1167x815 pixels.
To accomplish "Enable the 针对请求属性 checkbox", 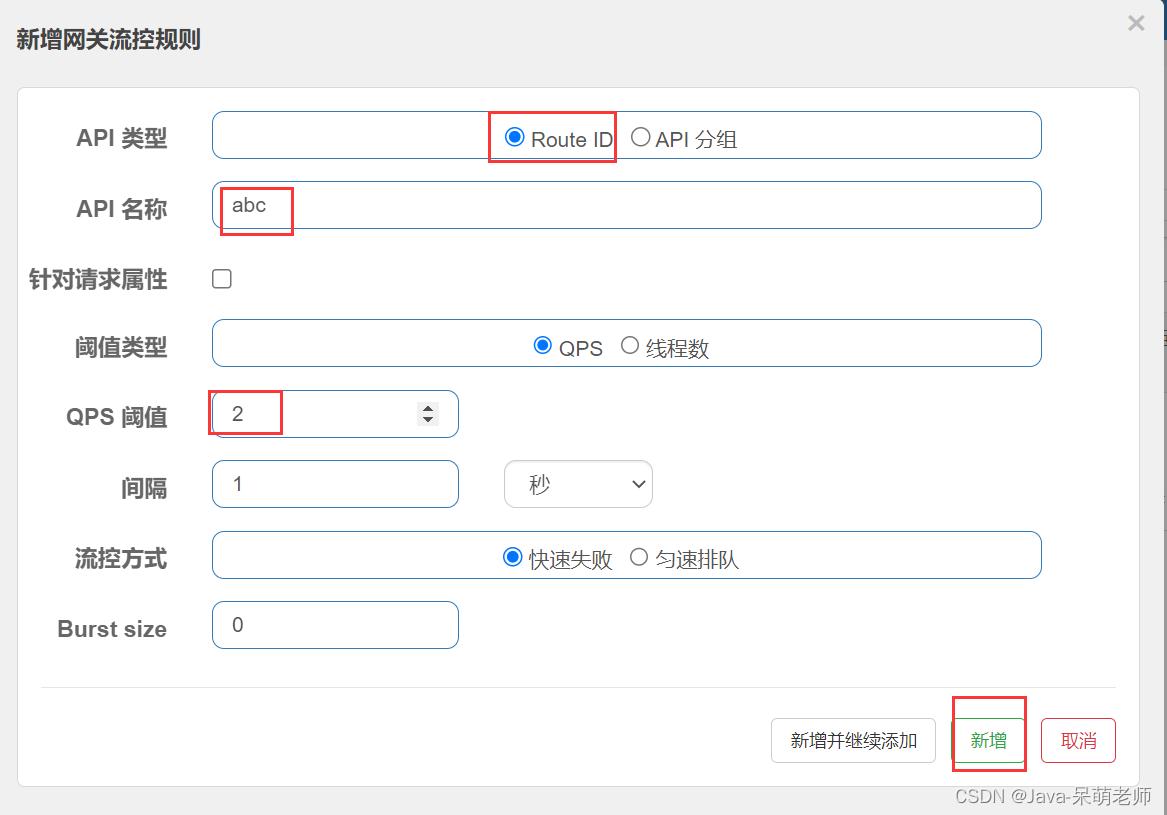I will [x=221, y=279].
